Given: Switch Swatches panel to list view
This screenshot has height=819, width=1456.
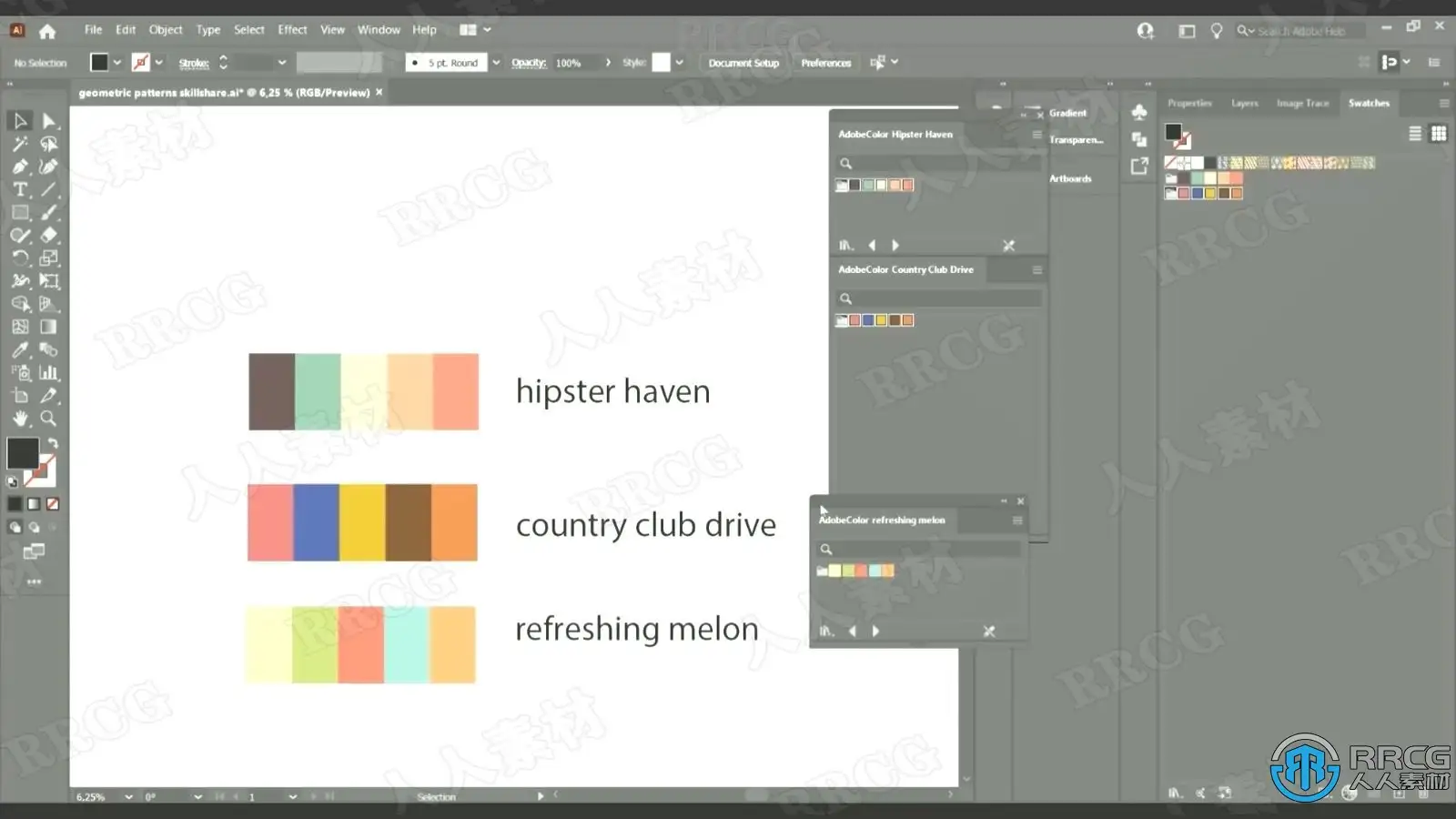Looking at the screenshot, I should (x=1415, y=134).
